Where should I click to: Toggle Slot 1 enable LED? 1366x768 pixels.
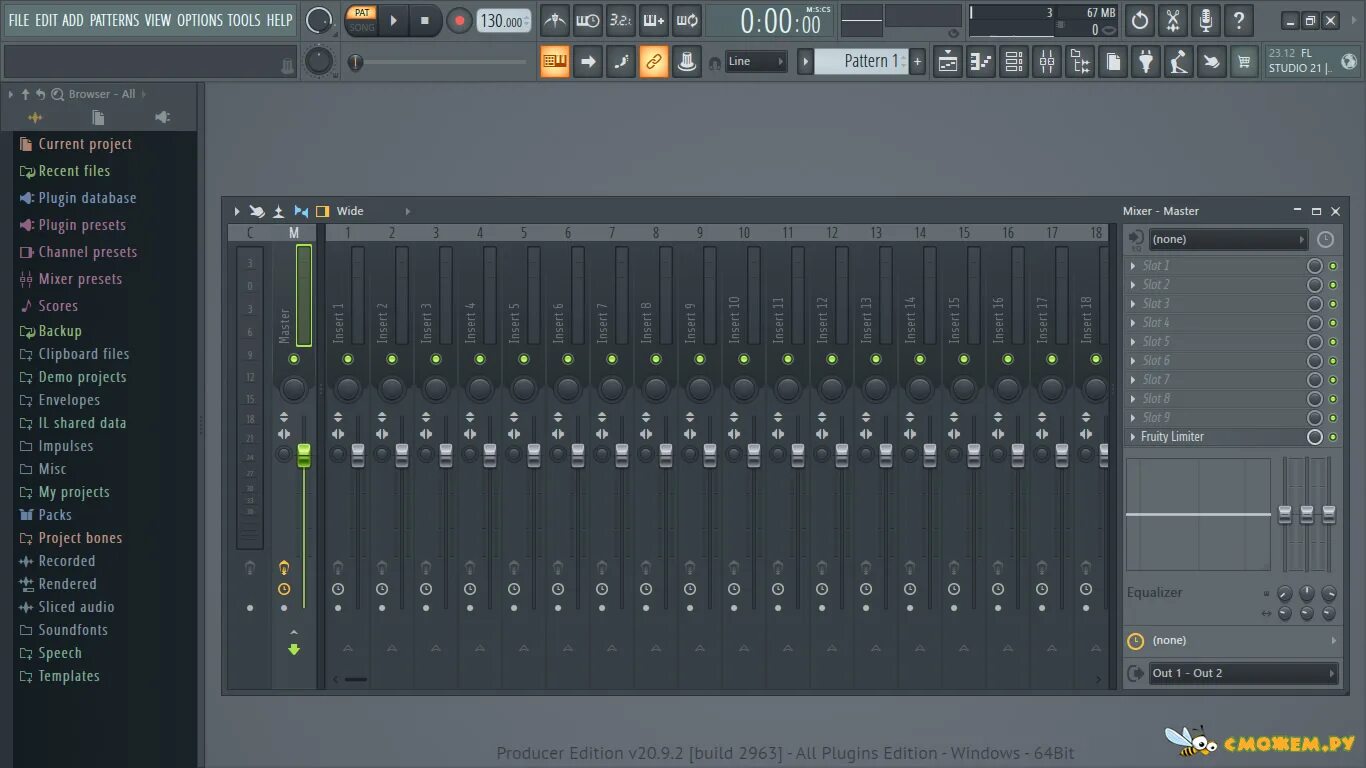coord(1332,266)
